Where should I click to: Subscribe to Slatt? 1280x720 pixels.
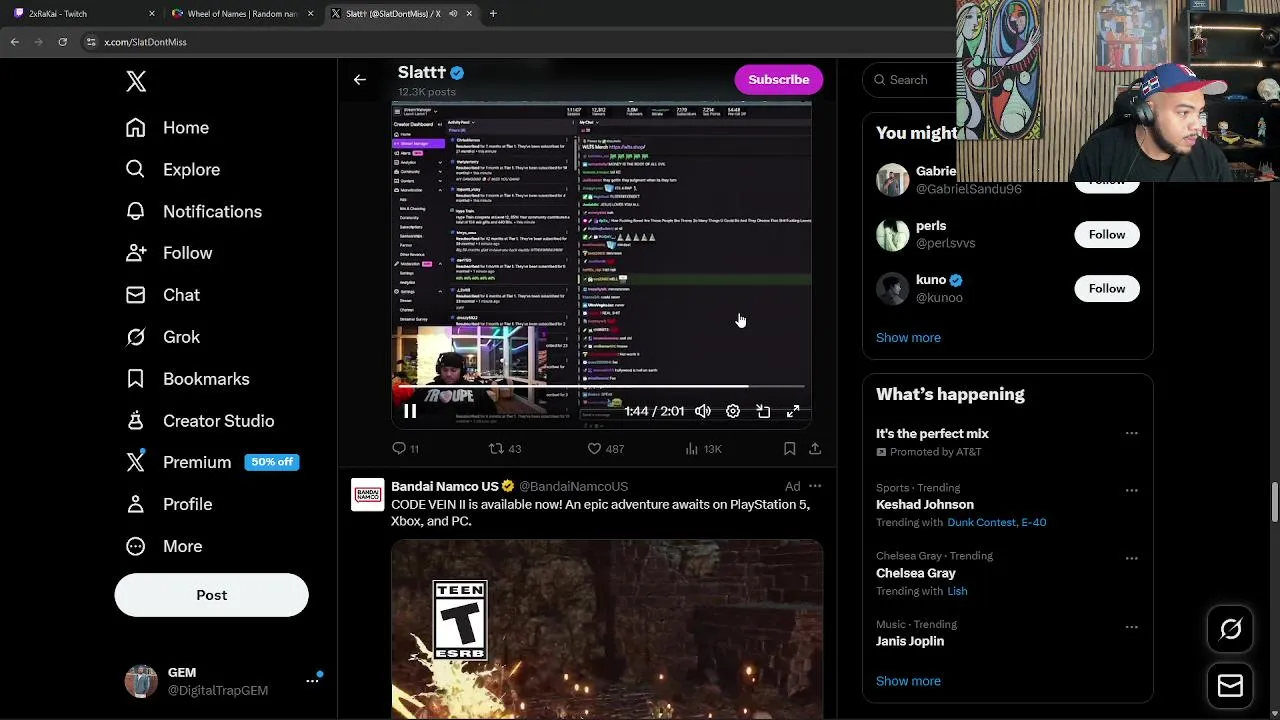(x=778, y=80)
